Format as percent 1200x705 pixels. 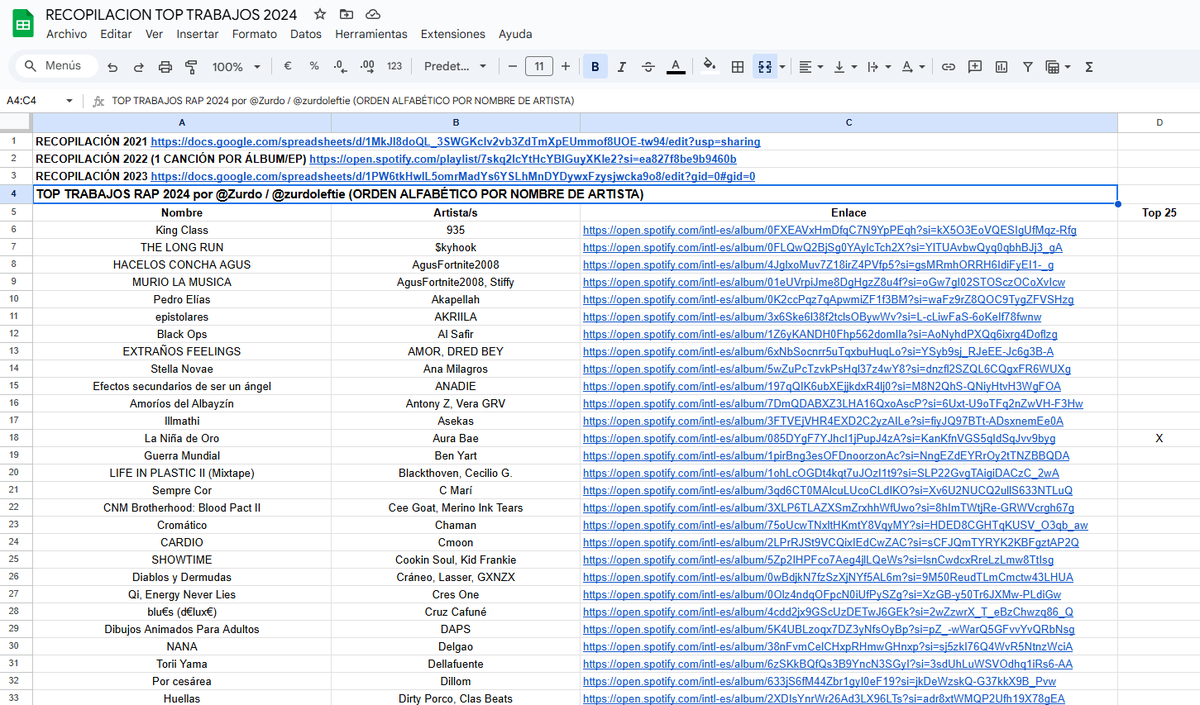point(314,67)
